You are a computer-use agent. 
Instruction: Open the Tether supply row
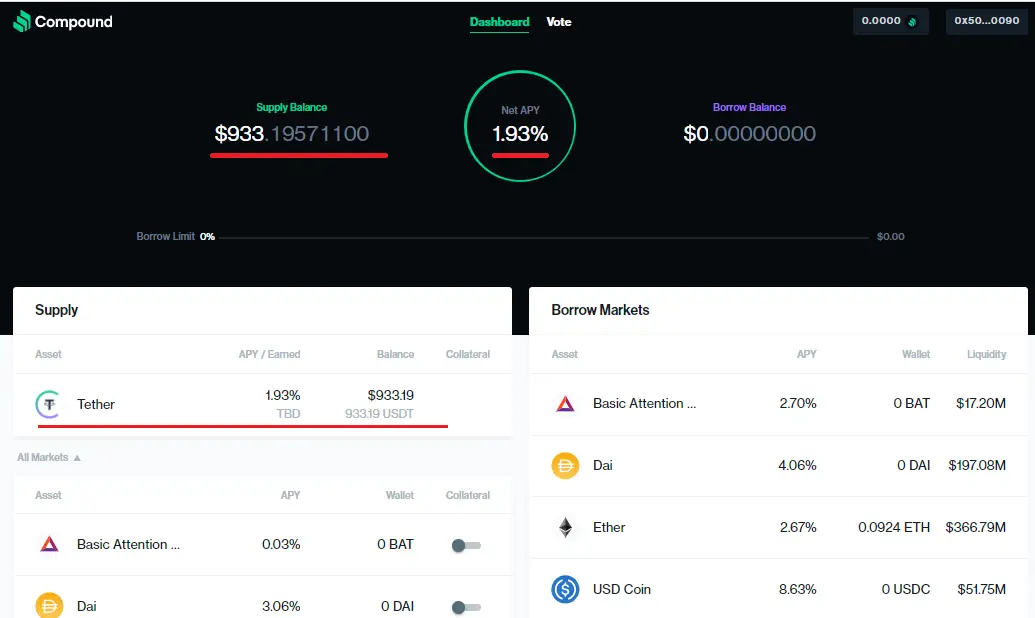coord(263,404)
